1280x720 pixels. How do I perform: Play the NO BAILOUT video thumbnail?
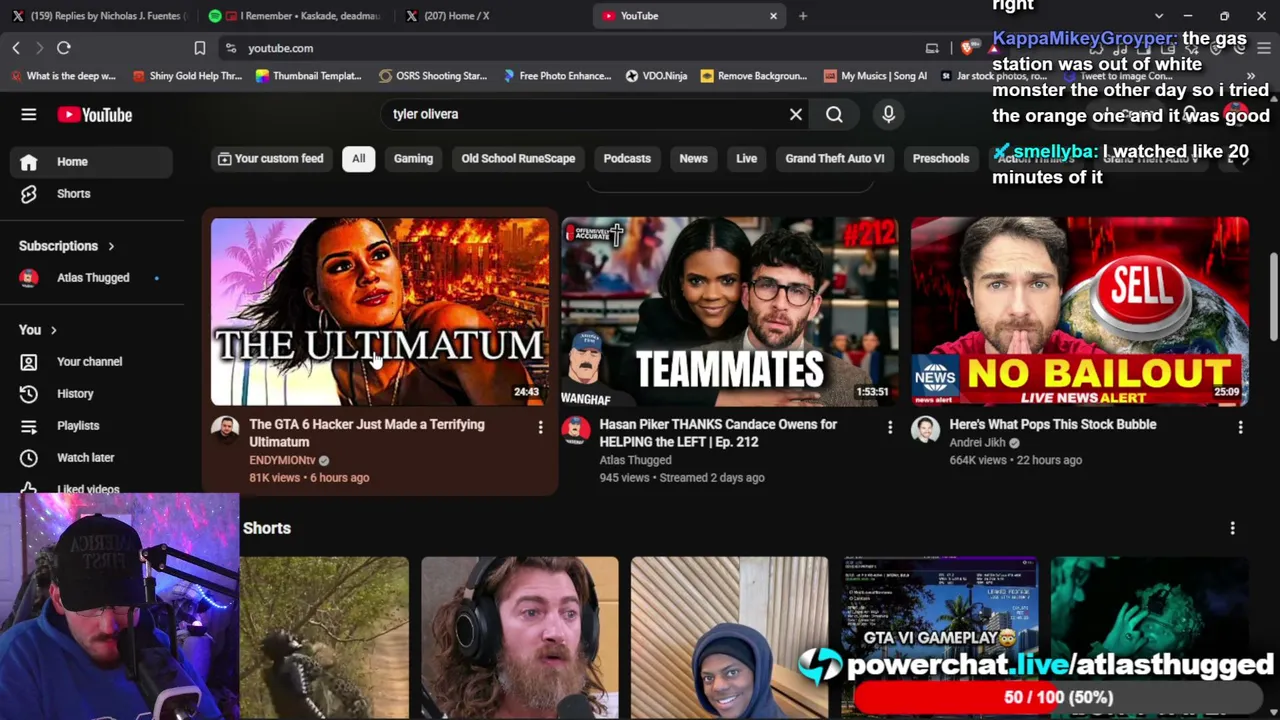1080,311
